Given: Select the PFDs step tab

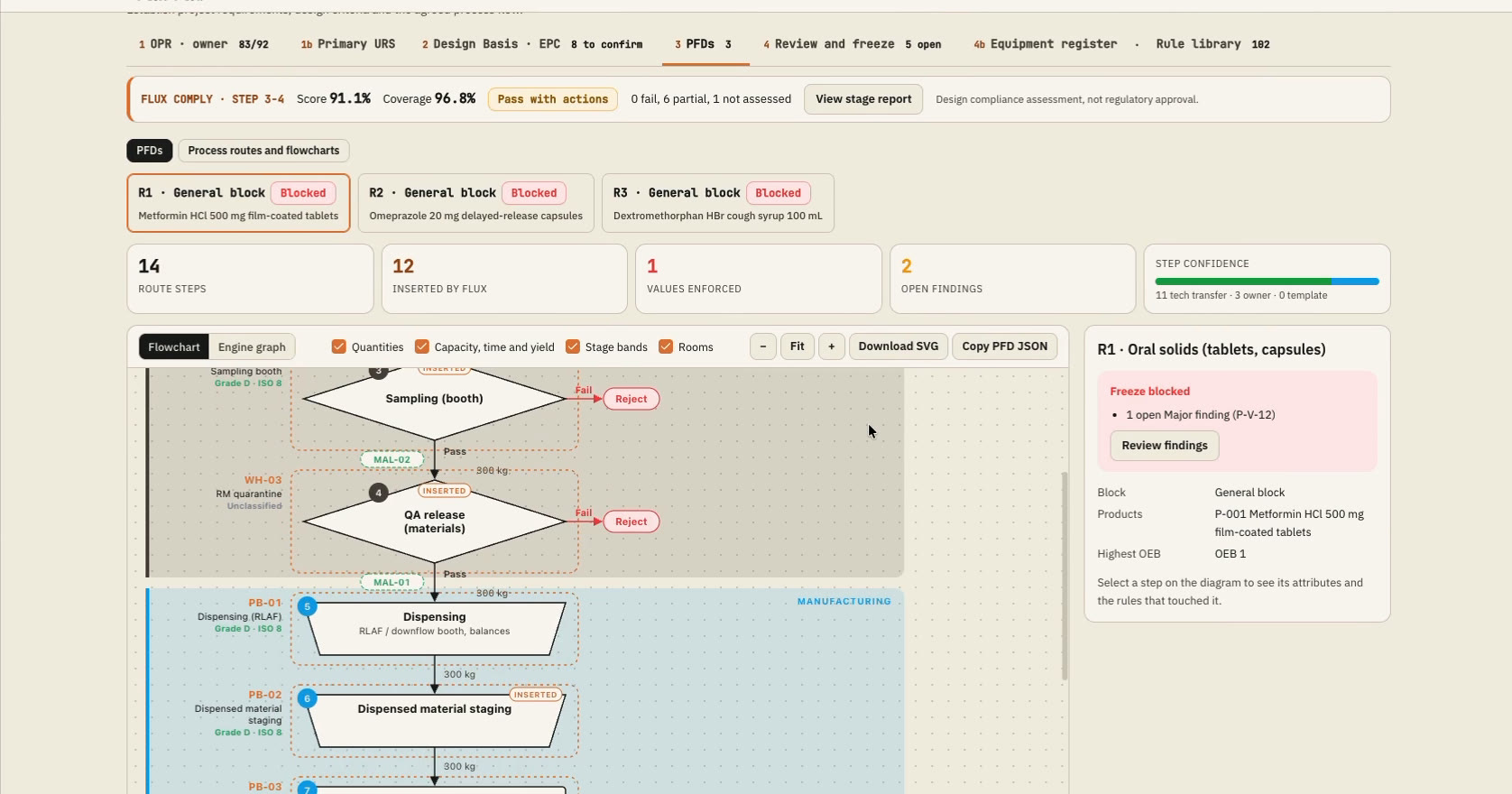Looking at the screenshot, I should [x=704, y=44].
